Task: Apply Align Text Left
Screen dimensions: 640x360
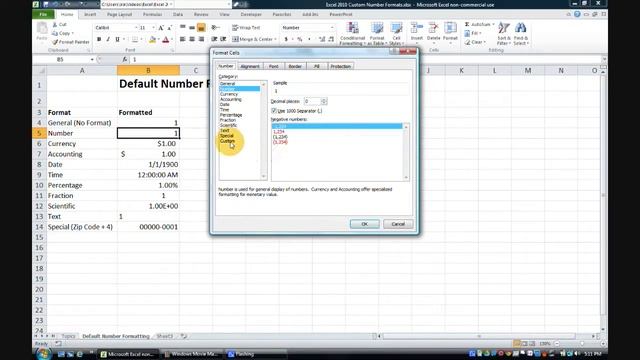Action: pos(182,39)
